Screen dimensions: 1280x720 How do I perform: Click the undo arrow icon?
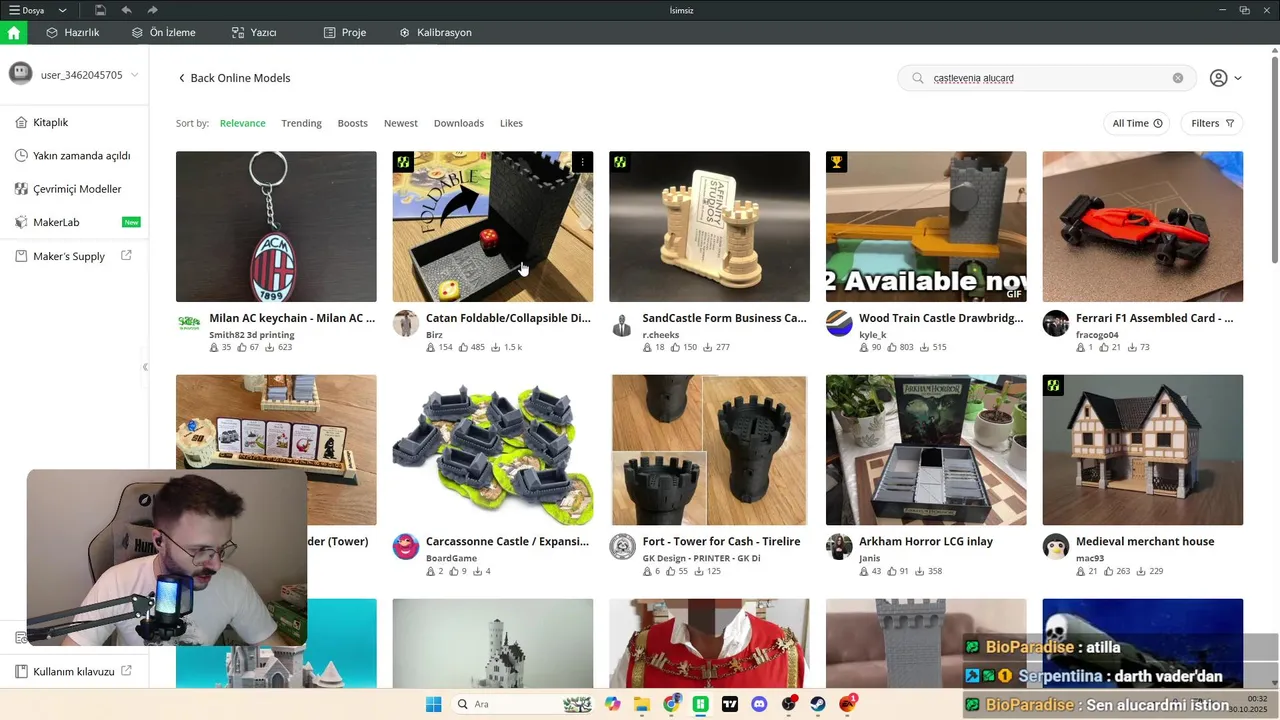[x=126, y=10]
